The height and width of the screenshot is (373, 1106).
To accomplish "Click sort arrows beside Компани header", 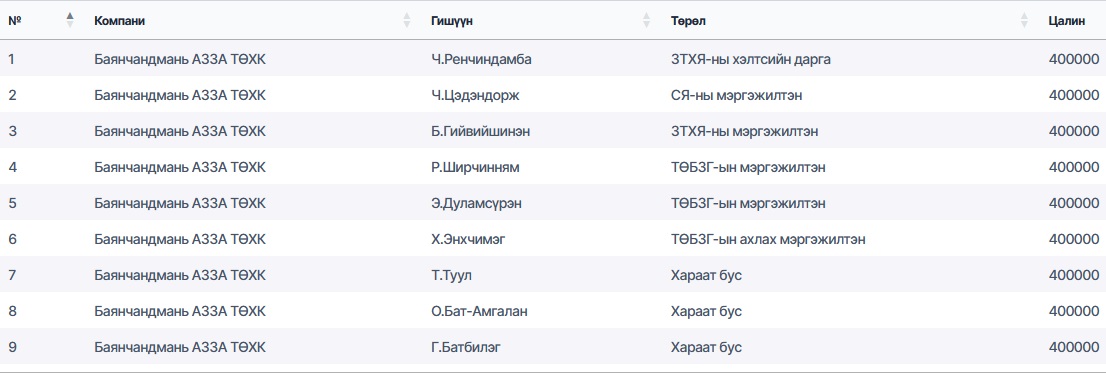I will click(x=407, y=20).
